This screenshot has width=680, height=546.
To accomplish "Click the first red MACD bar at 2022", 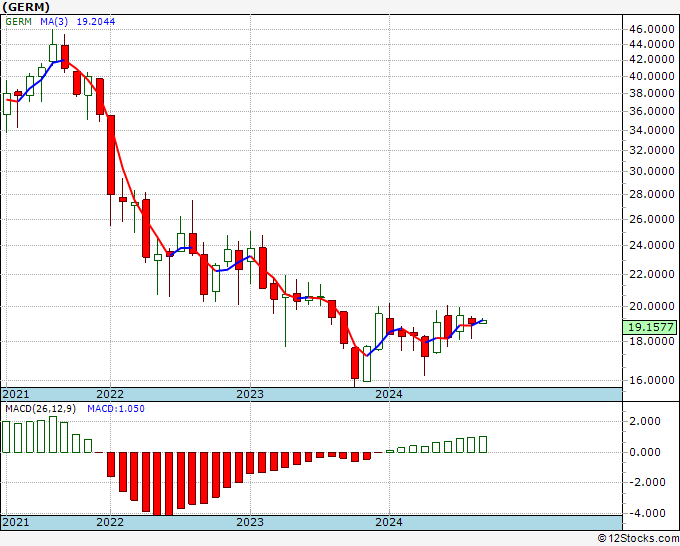I will coord(111,464).
